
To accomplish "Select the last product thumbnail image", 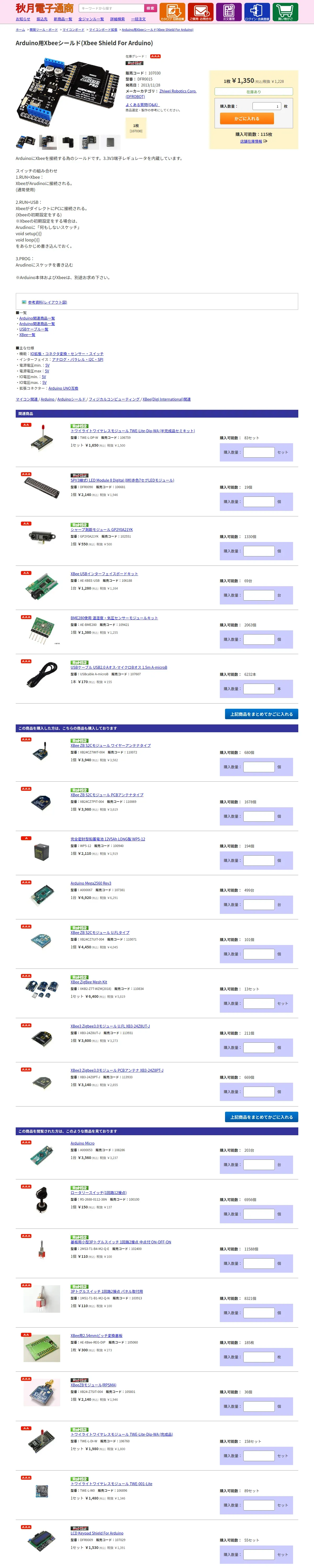I will point(110,142).
